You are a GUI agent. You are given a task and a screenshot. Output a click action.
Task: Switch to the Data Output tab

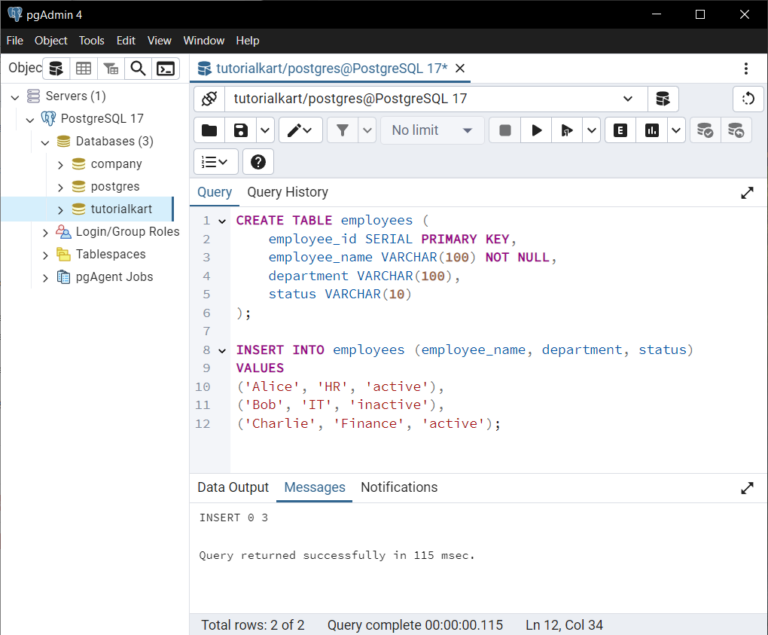click(x=233, y=488)
